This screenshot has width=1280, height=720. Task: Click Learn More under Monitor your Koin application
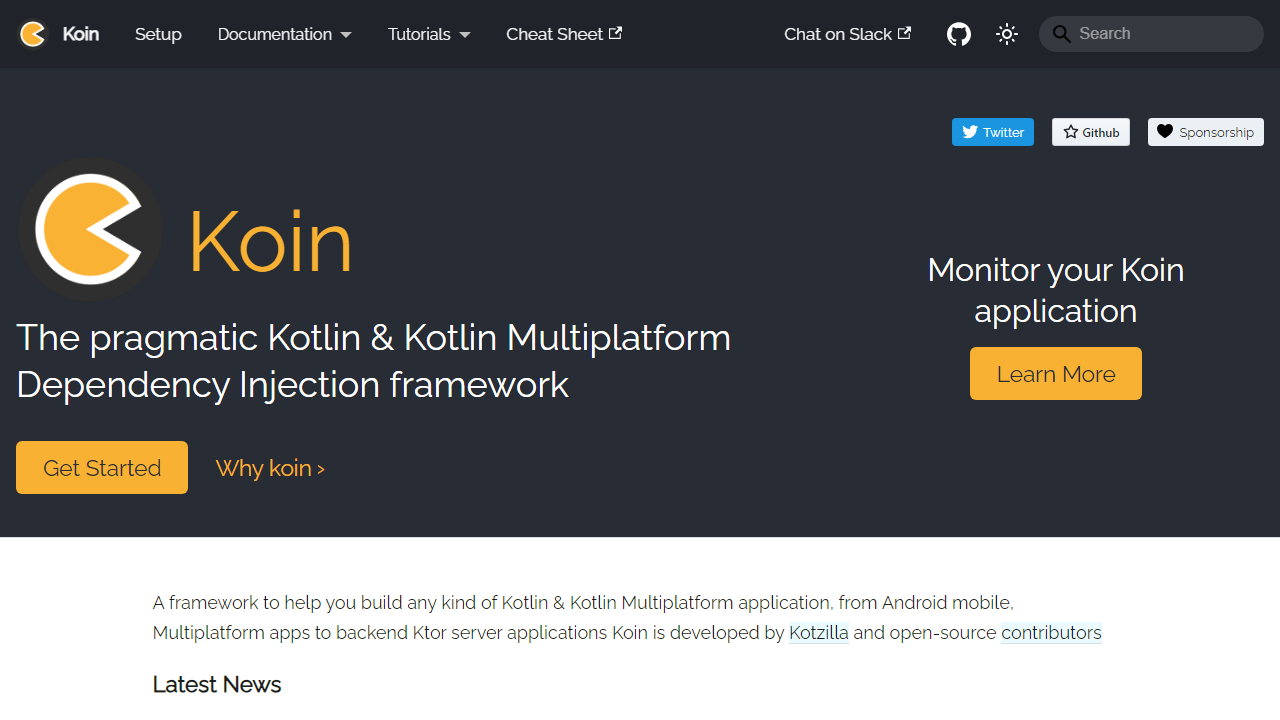[x=1055, y=373]
